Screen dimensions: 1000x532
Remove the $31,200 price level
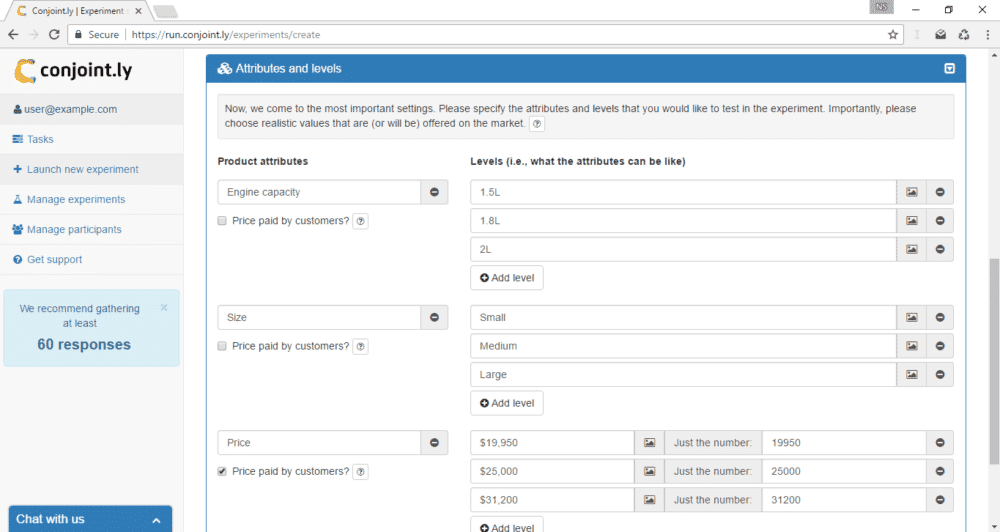point(939,500)
